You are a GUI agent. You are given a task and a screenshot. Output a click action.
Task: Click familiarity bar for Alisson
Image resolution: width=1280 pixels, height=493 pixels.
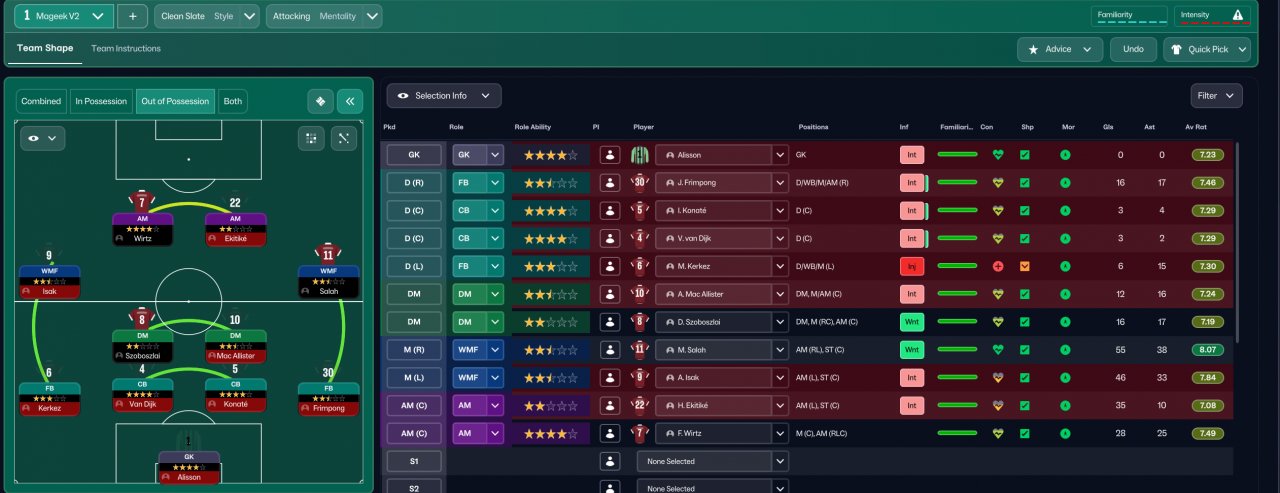click(957, 155)
